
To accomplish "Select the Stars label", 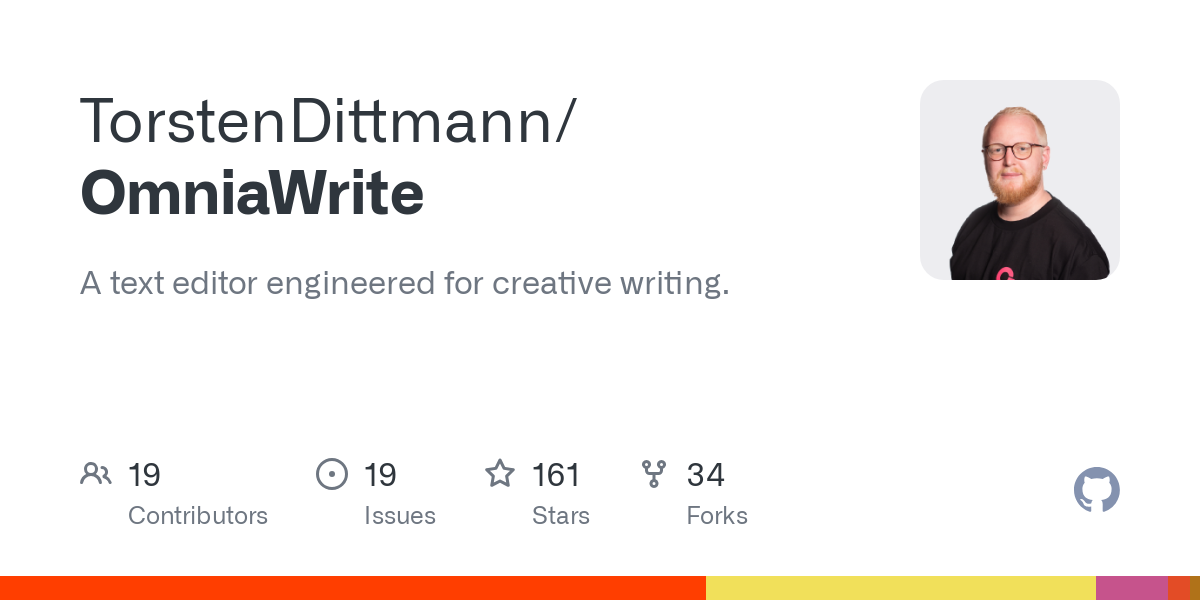I will 561,516.
